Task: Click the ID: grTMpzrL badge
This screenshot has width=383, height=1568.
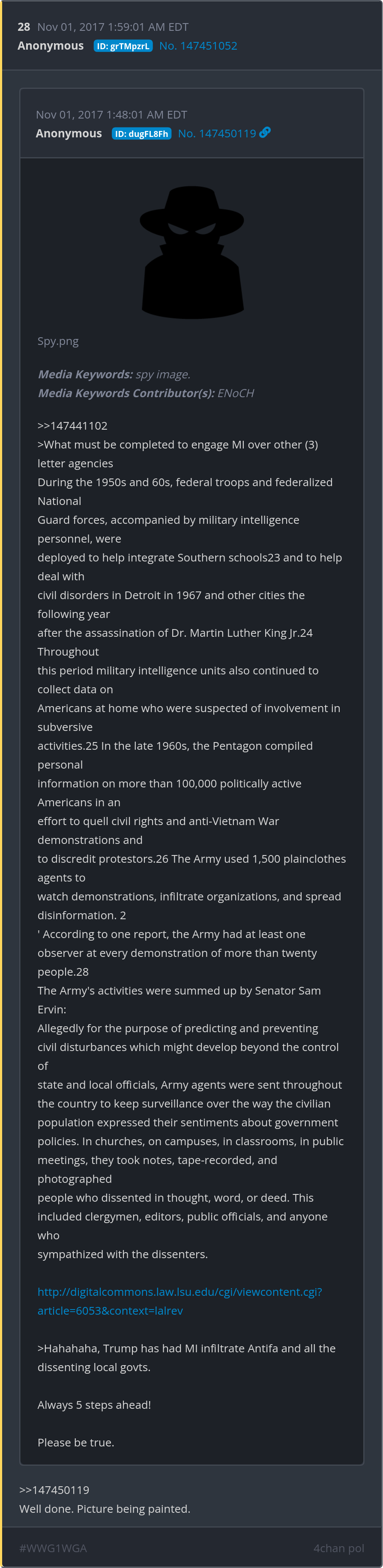Action: [x=123, y=46]
